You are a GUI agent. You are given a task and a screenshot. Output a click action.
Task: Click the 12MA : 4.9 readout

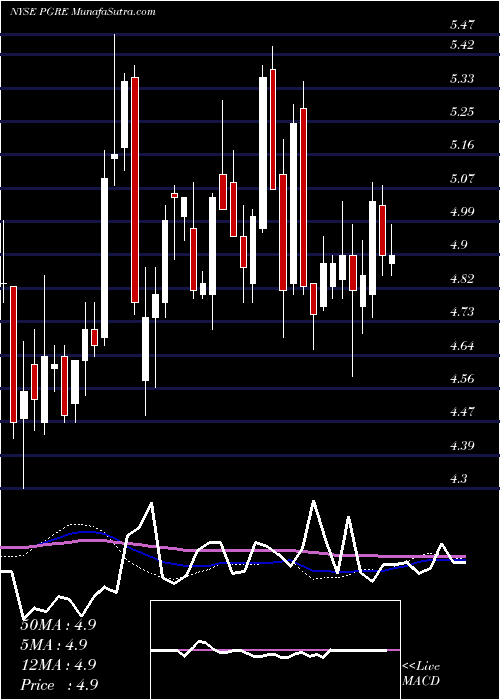click(x=58, y=664)
